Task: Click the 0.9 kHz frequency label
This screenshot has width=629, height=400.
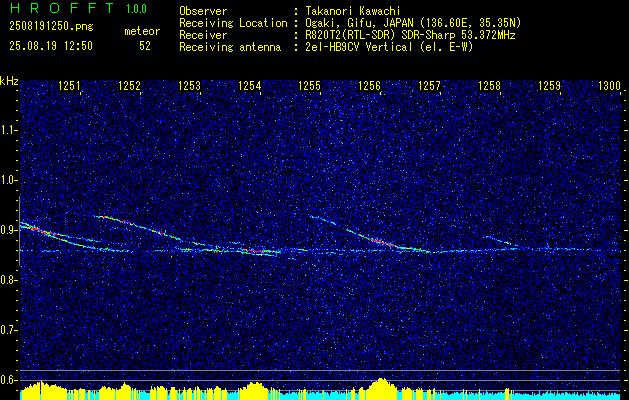Action: pos(8,230)
